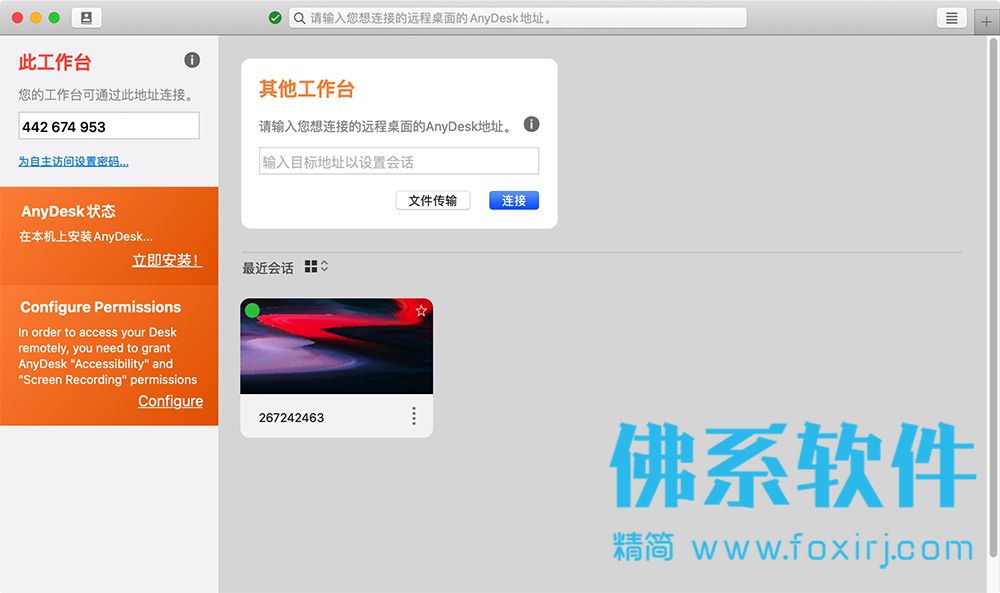Open 为自主访问设置密码 link

(x=73, y=161)
